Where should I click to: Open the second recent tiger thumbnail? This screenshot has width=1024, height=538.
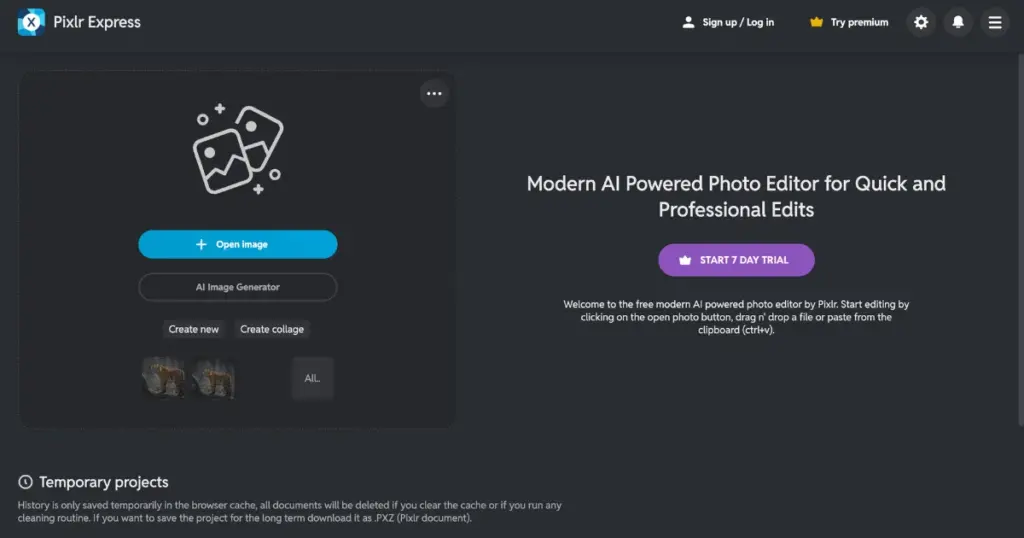point(214,378)
